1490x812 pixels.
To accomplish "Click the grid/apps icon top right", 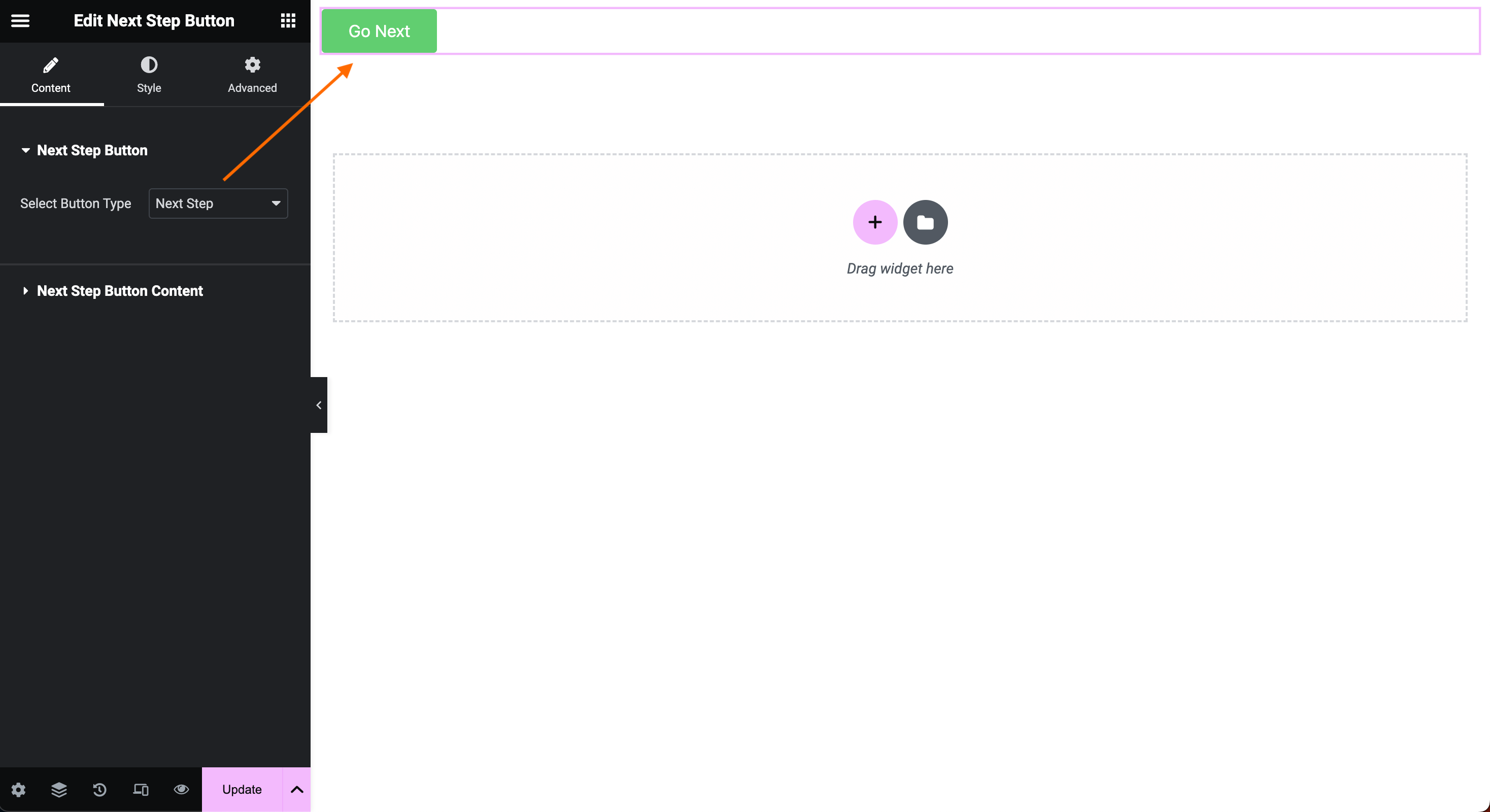I will [x=288, y=20].
